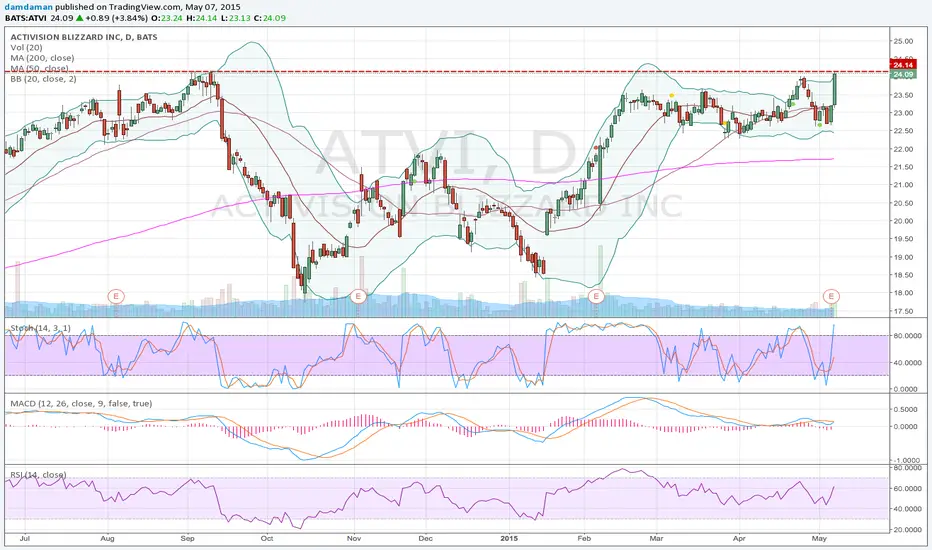Click the Dec label on time axis
932x550 pixels.
[x=426, y=539]
